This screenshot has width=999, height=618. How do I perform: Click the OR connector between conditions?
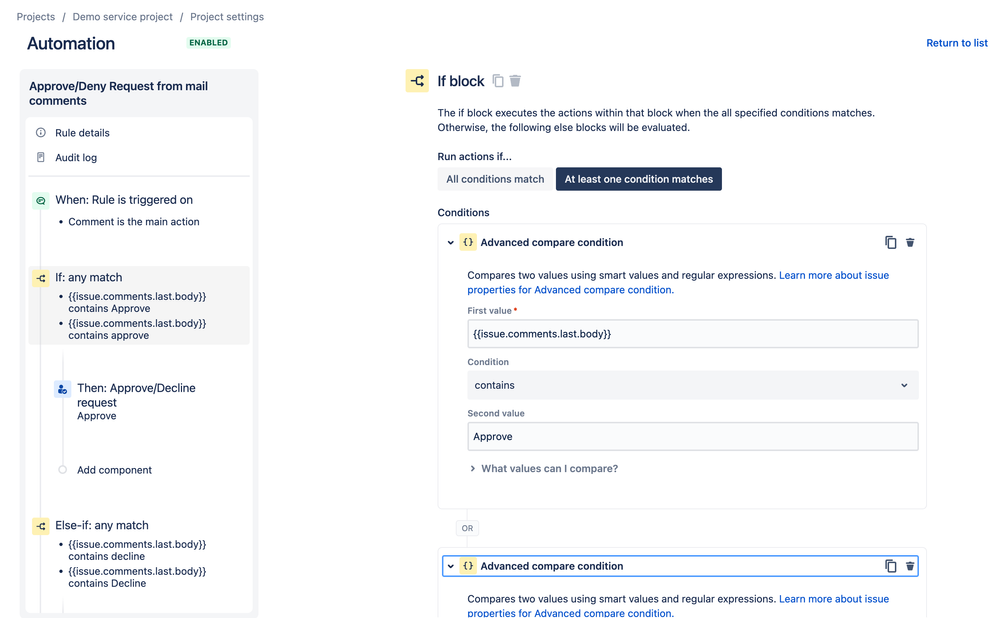pos(467,528)
